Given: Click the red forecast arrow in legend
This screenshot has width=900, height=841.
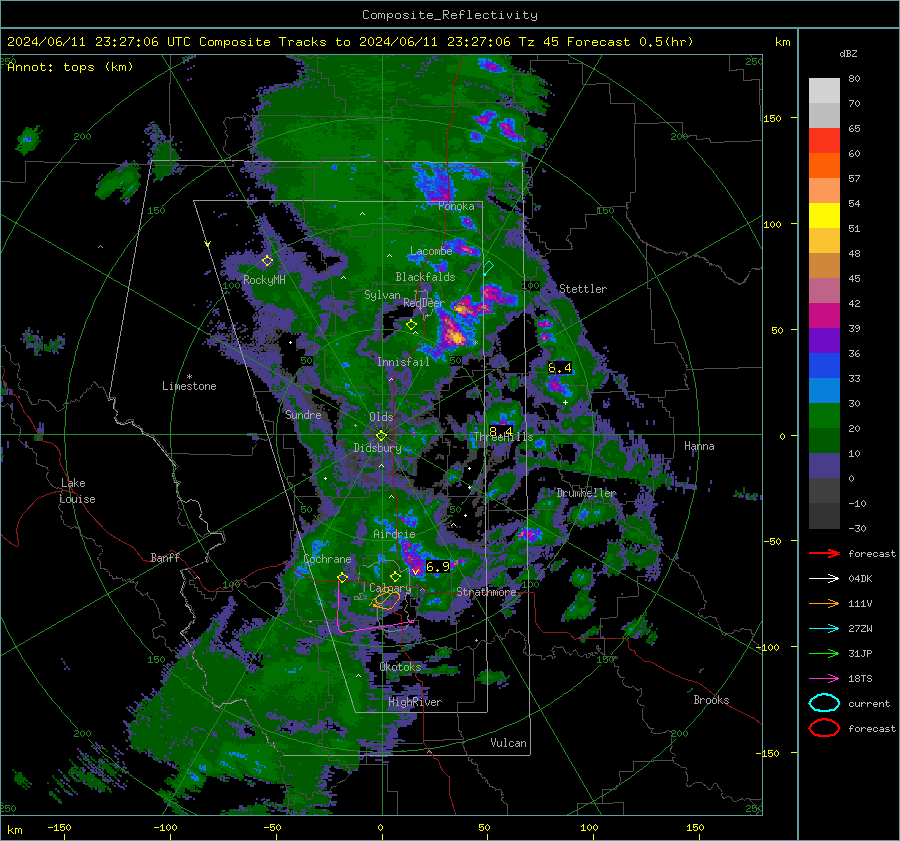Looking at the screenshot, I should click(x=824, y=553).
